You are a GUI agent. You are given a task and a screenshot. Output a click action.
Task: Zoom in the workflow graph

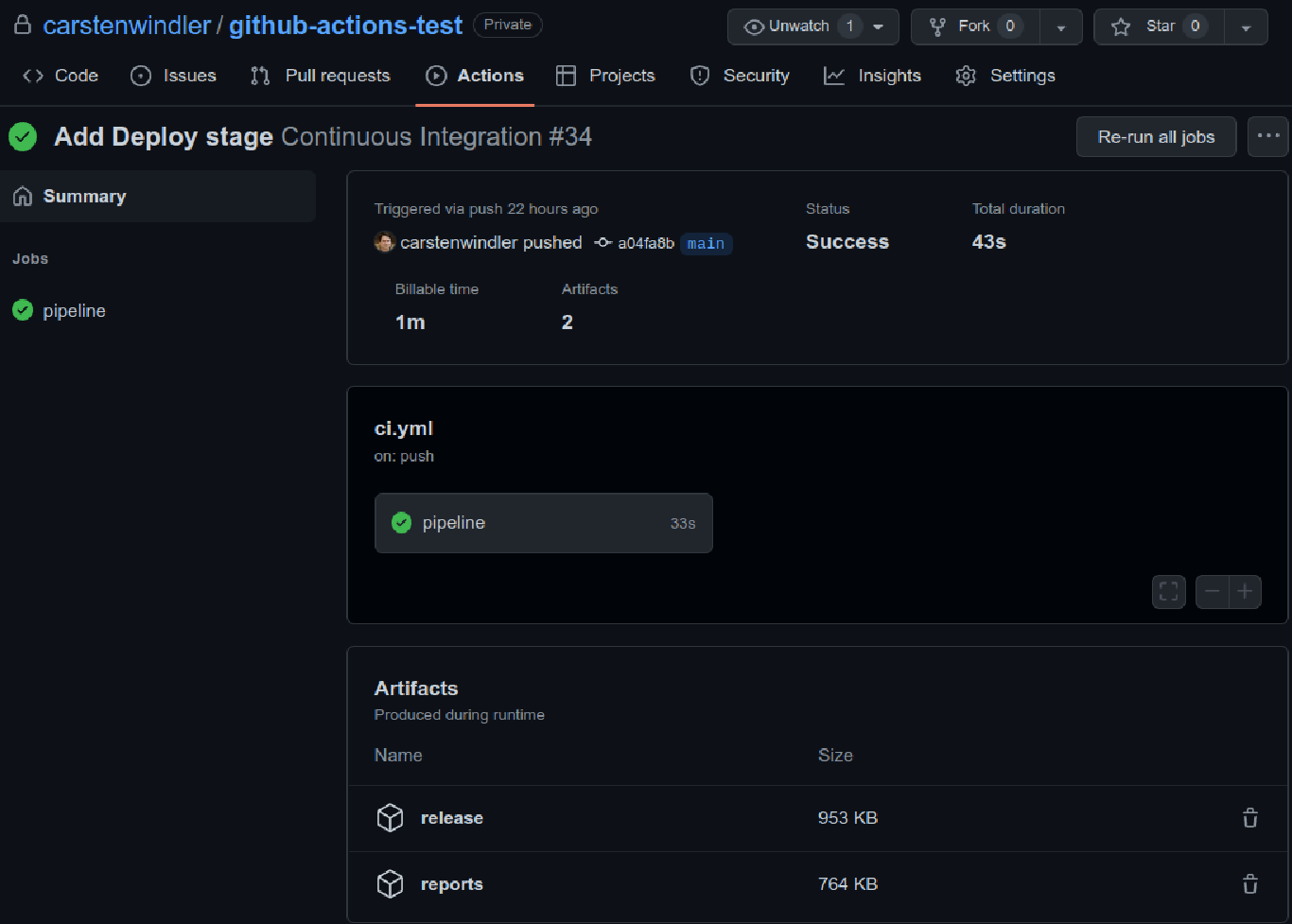pyautogui.click(x=1245, y=592)
